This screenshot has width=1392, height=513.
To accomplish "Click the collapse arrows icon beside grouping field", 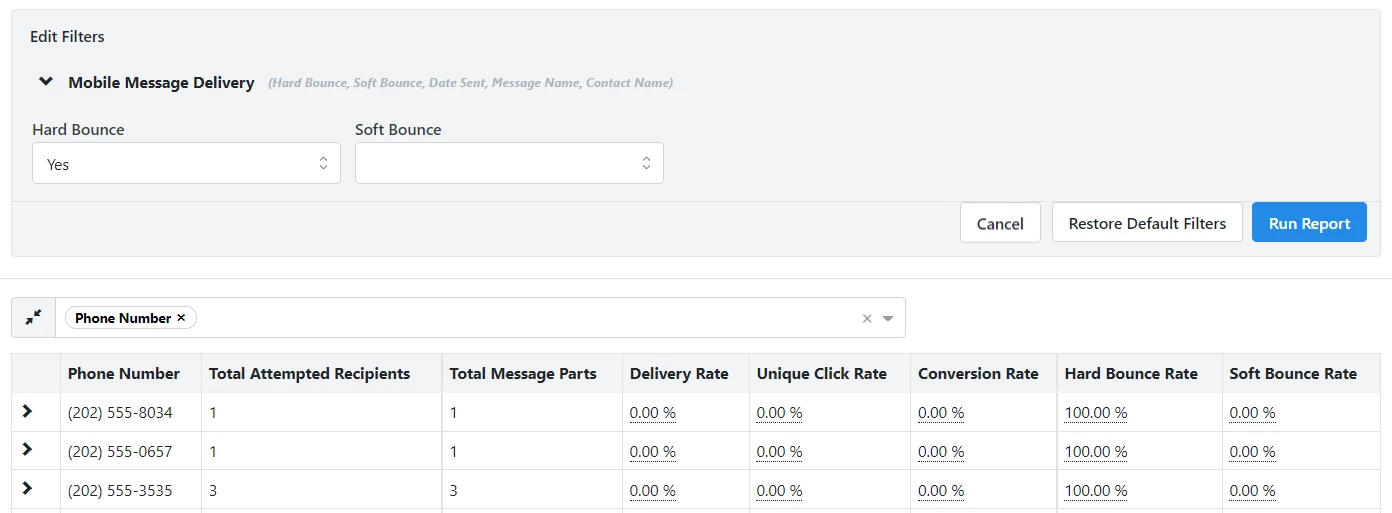I will (34, 317).
